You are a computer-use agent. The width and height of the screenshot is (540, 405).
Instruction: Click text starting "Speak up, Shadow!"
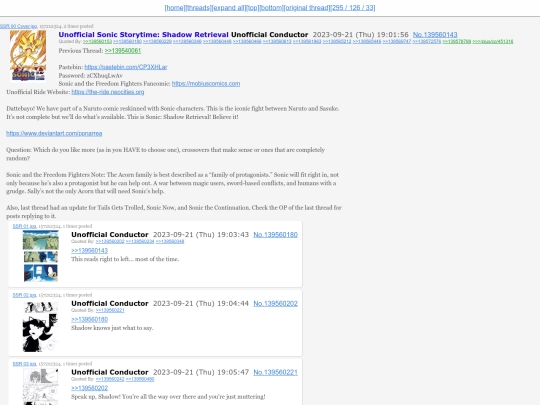168,397
